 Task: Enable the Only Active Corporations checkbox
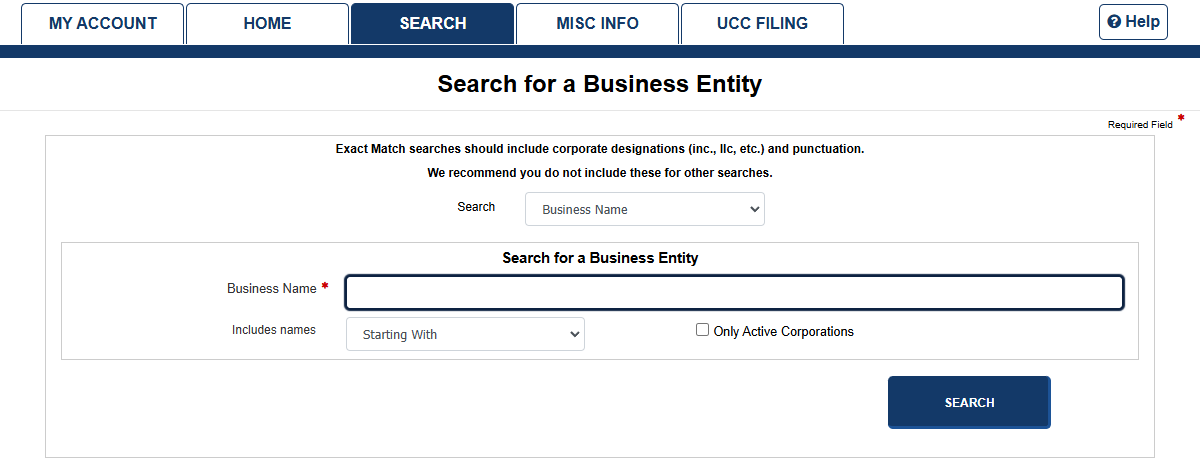pos(703,330)
